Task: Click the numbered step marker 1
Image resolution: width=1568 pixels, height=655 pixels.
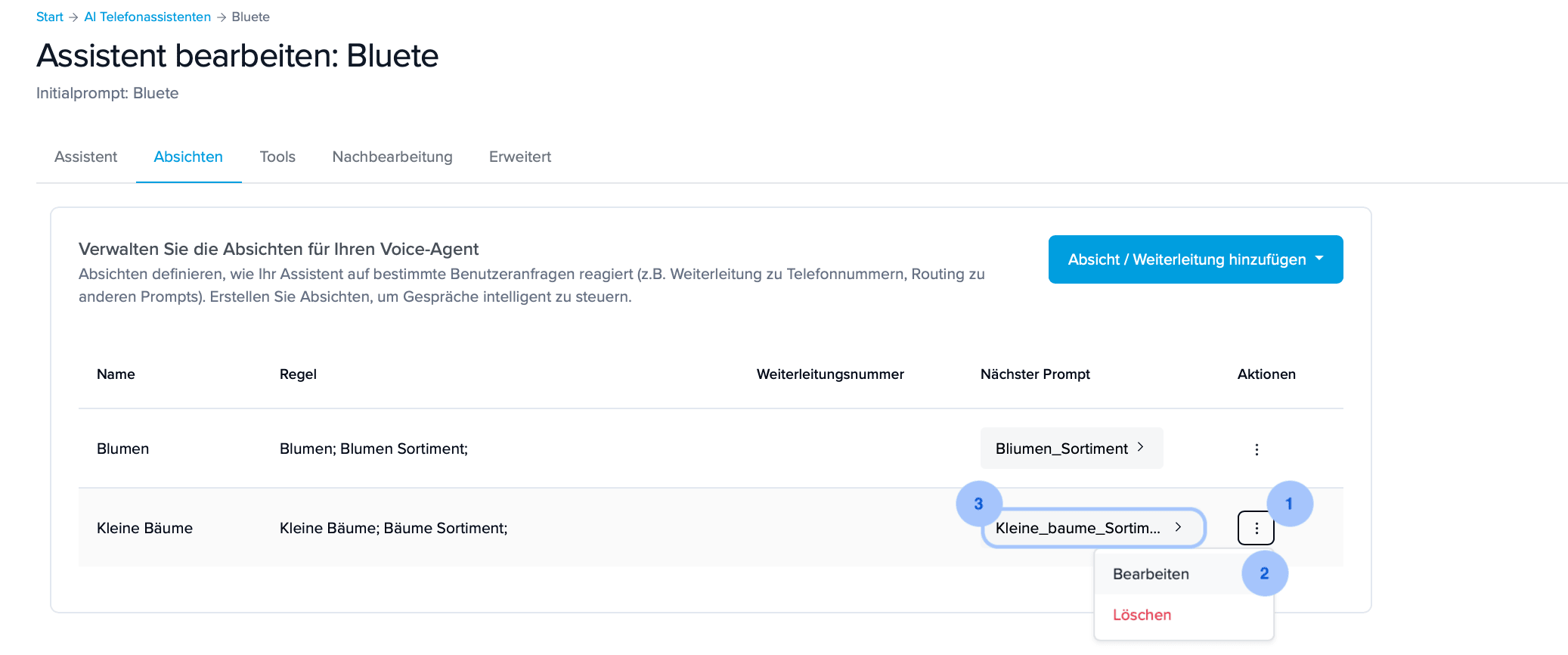Action: coord(1289,504)
